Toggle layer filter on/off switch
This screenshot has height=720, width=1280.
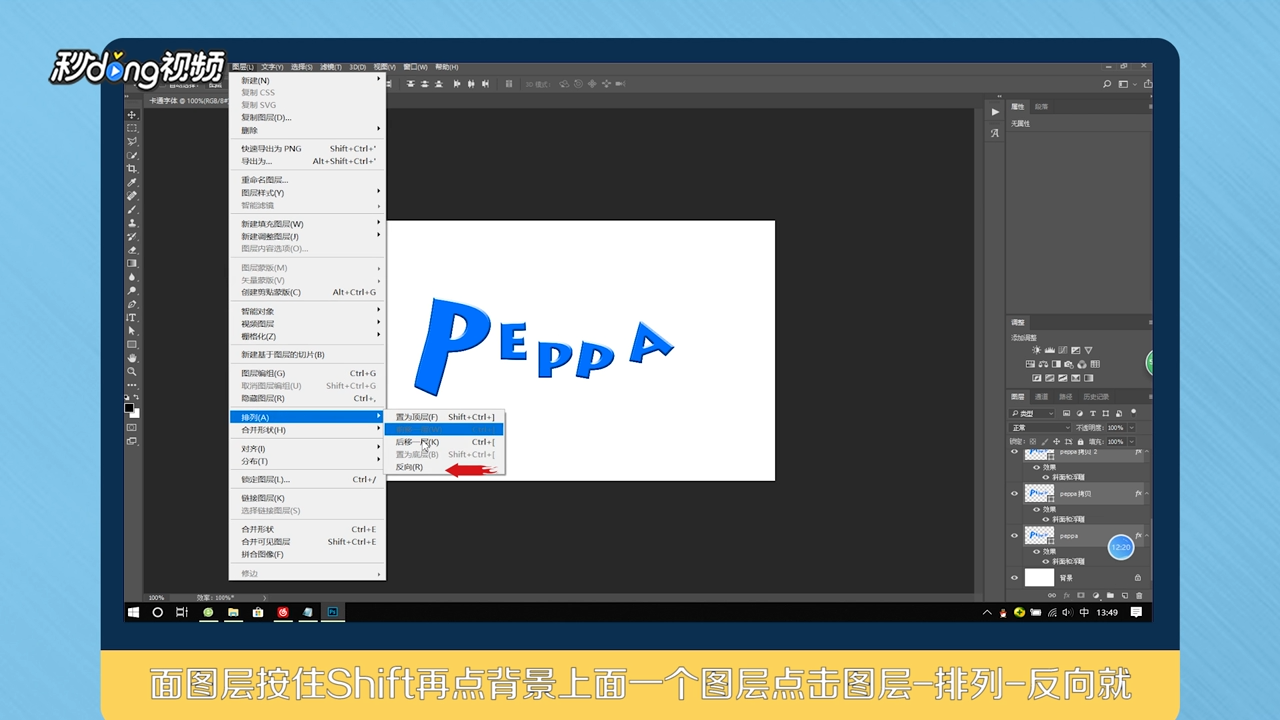(x=1133, y=413)
